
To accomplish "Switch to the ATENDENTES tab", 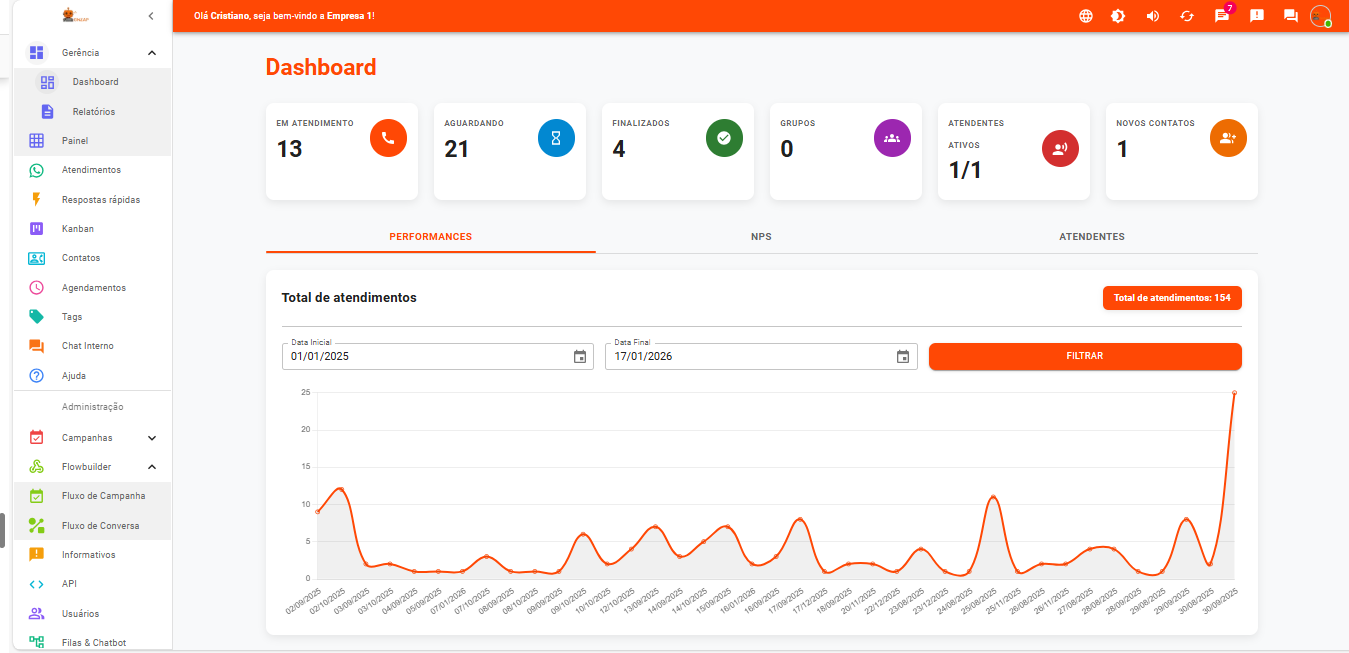I will pos(1091,237).
